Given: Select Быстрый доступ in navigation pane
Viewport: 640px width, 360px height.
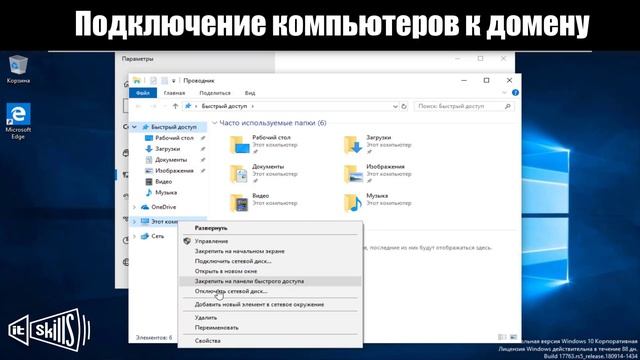Looking at the screenshot, I should 173,127.
